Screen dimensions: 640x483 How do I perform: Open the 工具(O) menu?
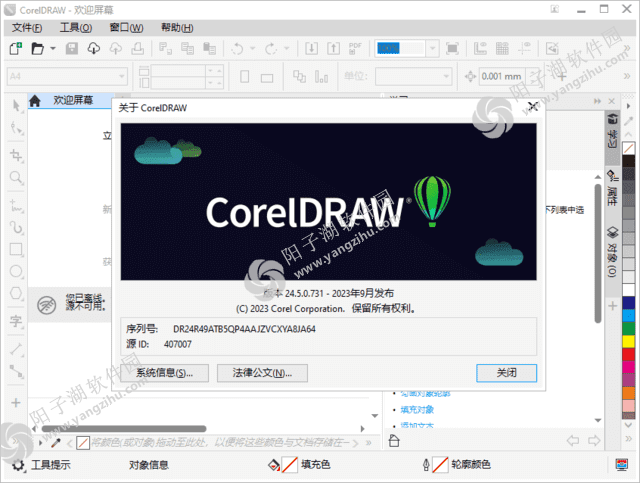point(76,28)
